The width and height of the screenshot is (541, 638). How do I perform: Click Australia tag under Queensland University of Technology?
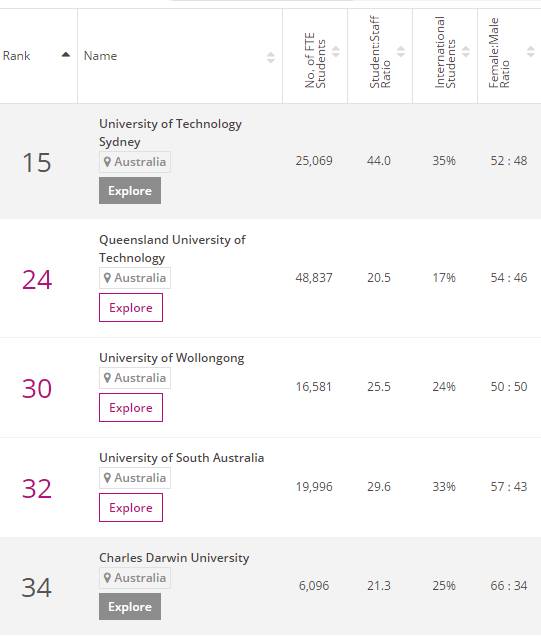[x=135, y=278]
